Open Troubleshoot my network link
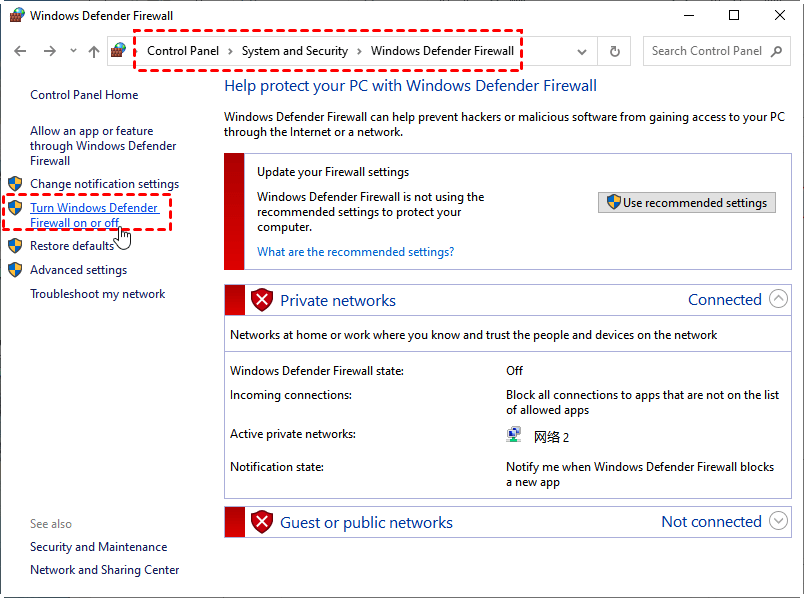This screenshot has width=804, height=598. (97, 294)
